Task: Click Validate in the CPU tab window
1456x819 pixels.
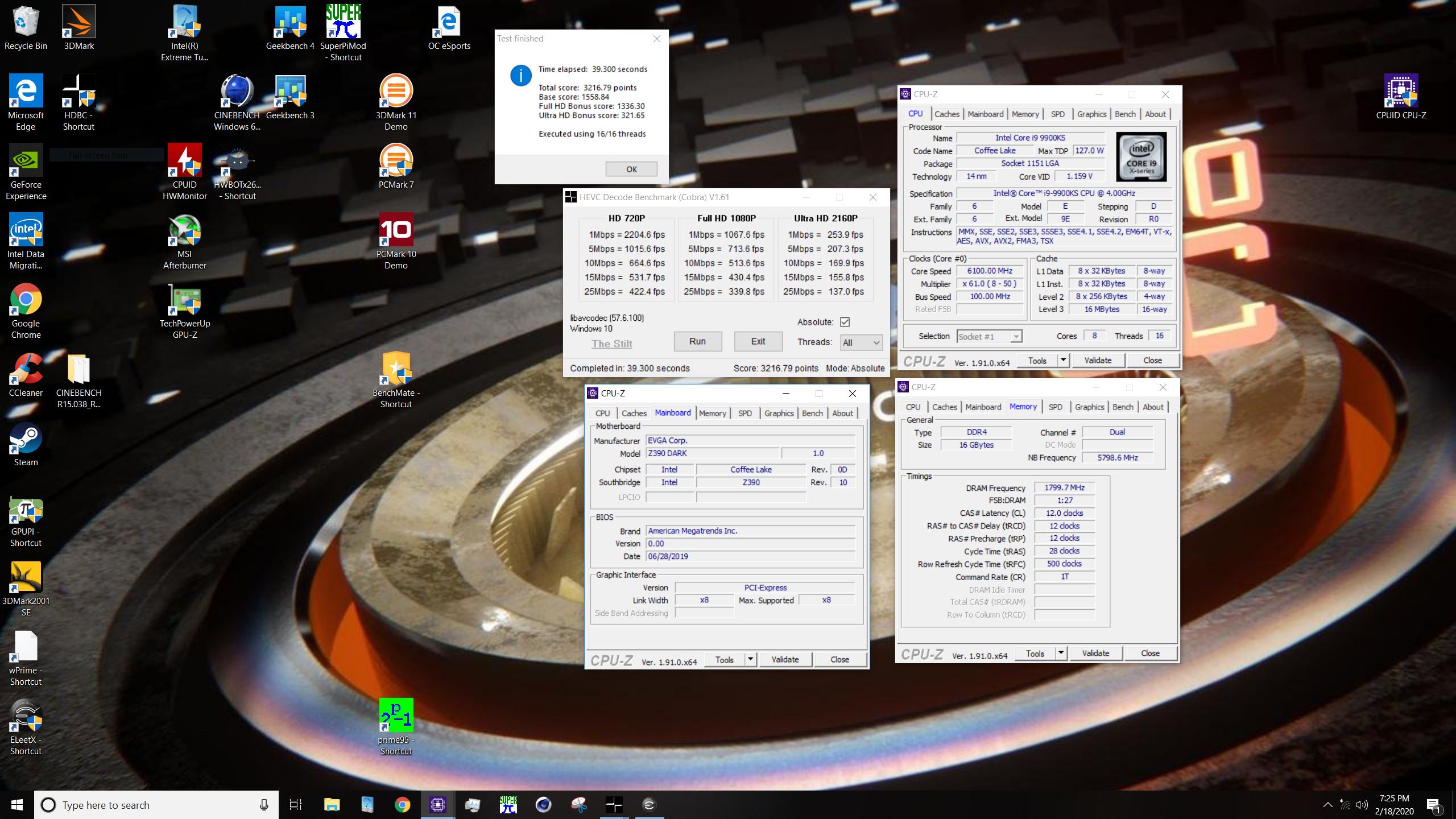Action: pyautogui.click(x=1098, y=360)
